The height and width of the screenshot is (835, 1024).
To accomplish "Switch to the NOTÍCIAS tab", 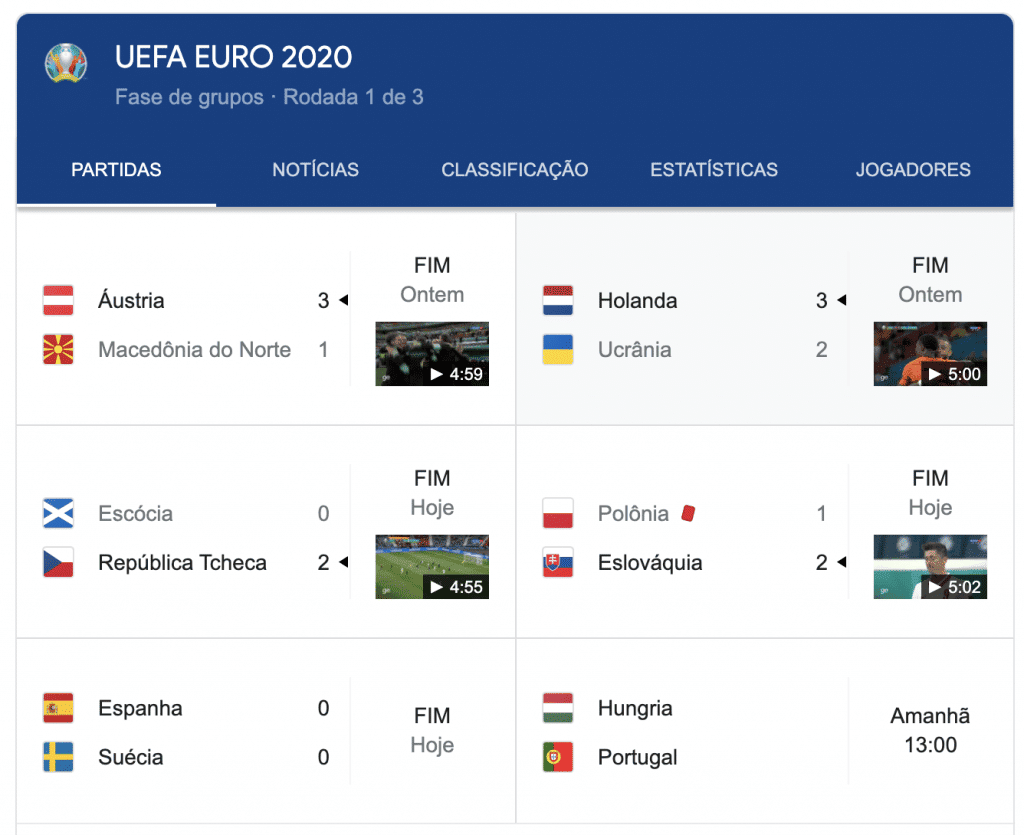I will 315,170.
